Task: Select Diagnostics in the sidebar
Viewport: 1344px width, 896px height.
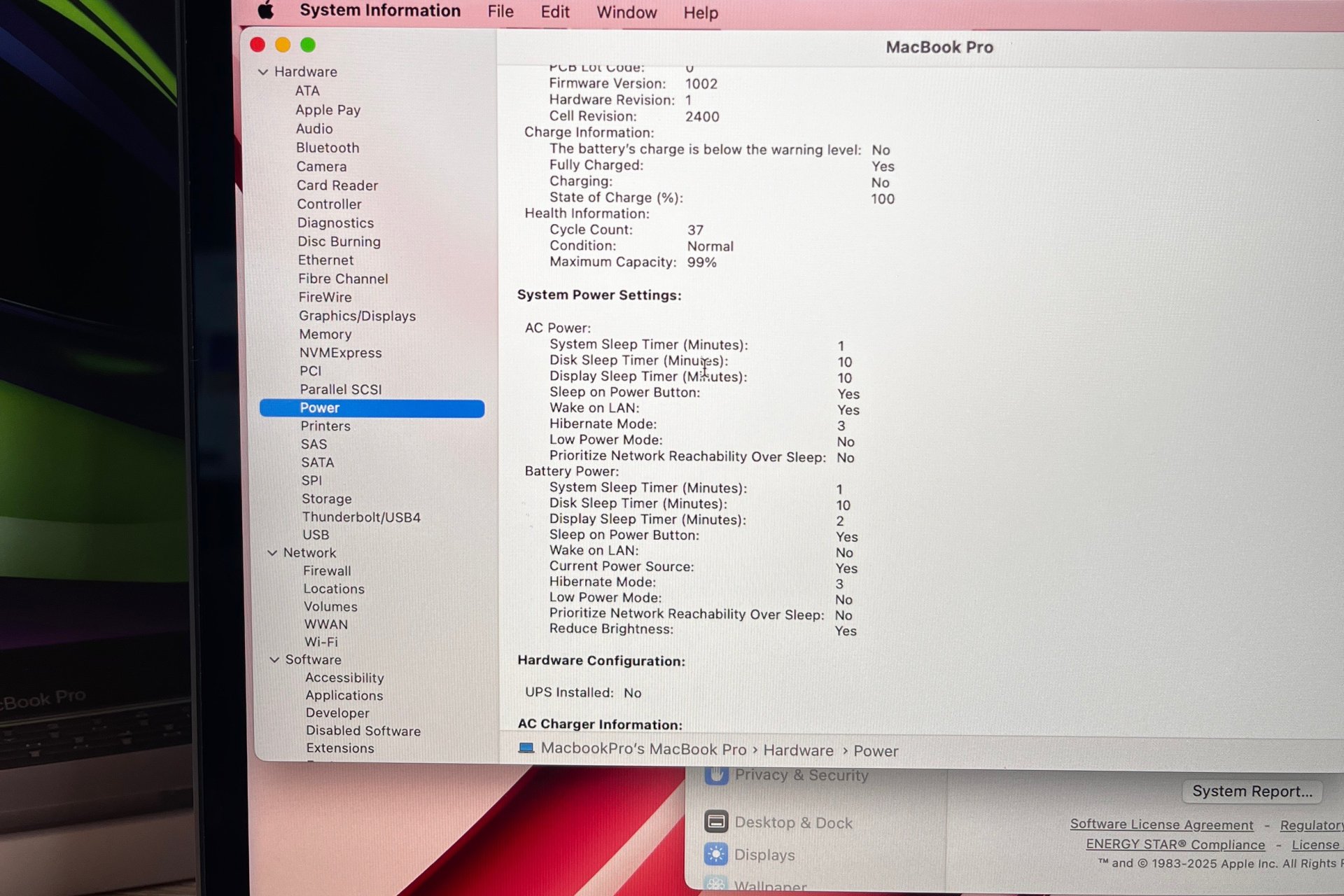Action: tap(335, 223)
